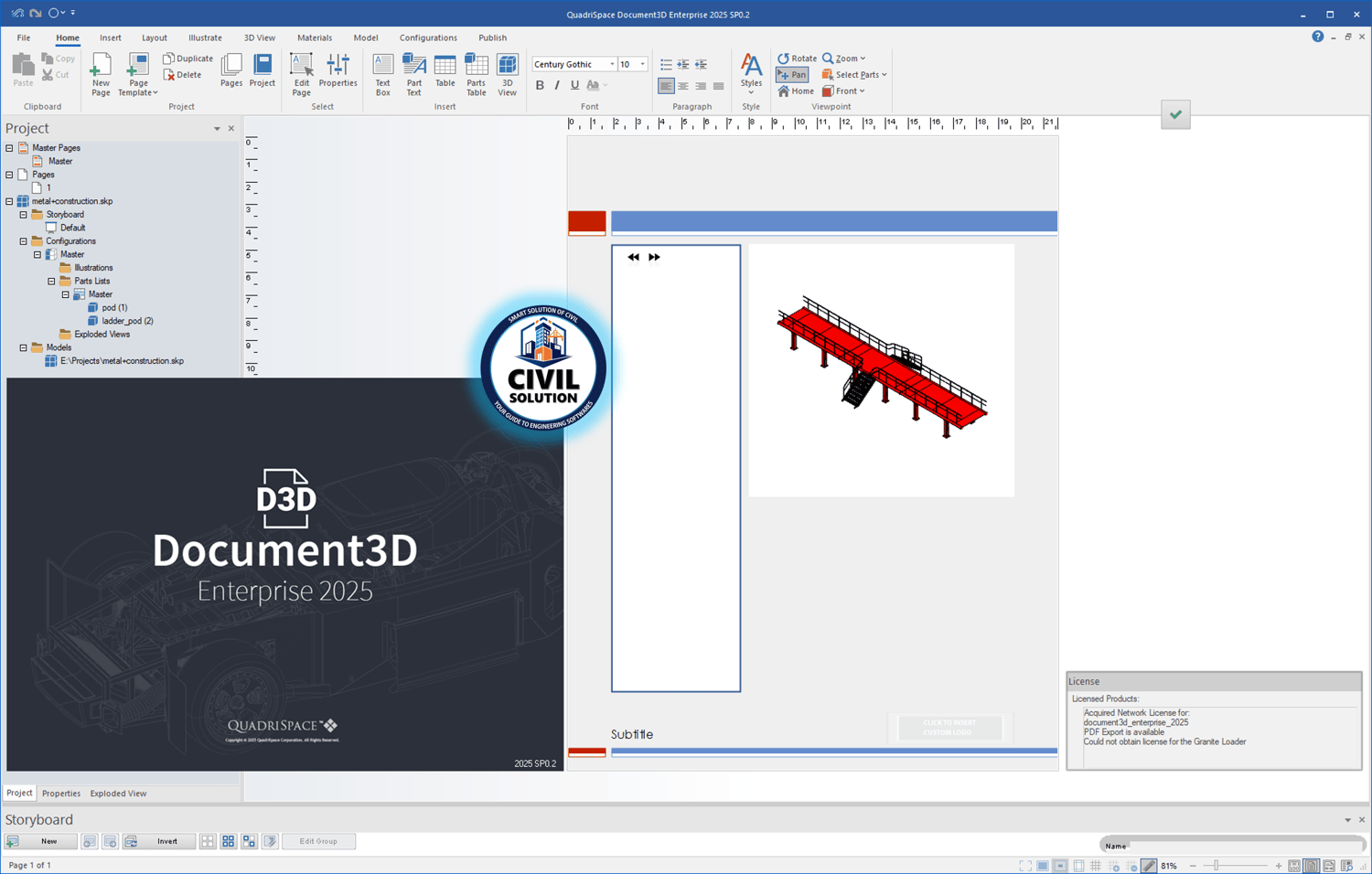Insert a Table
This screenshot has height=874, width=1372.
pos(445,70)
